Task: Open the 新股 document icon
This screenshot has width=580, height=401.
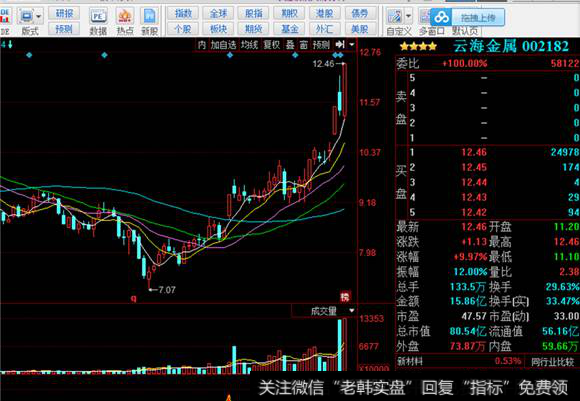Action: pos(149,17)
